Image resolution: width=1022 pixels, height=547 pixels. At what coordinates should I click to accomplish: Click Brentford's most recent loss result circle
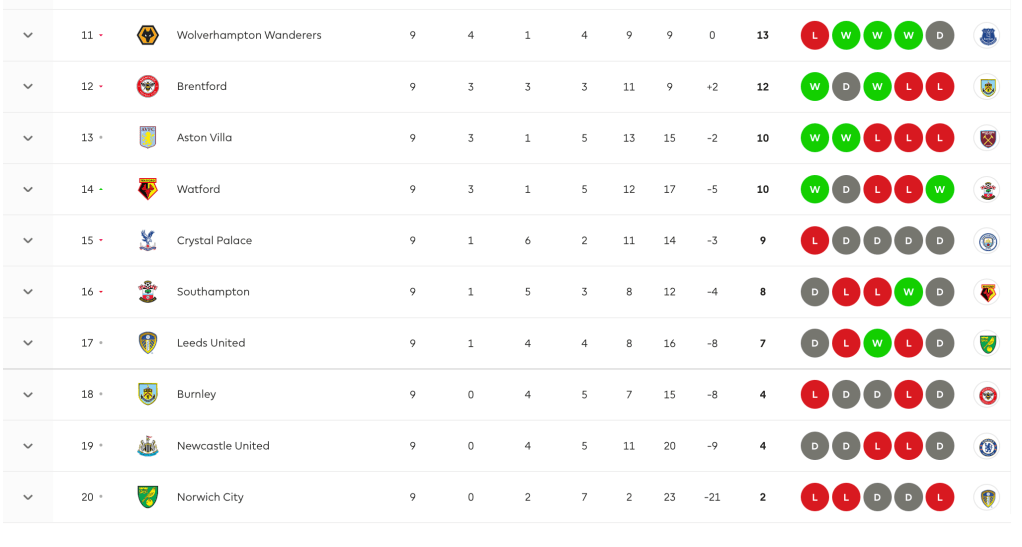[x=940, y=87]
